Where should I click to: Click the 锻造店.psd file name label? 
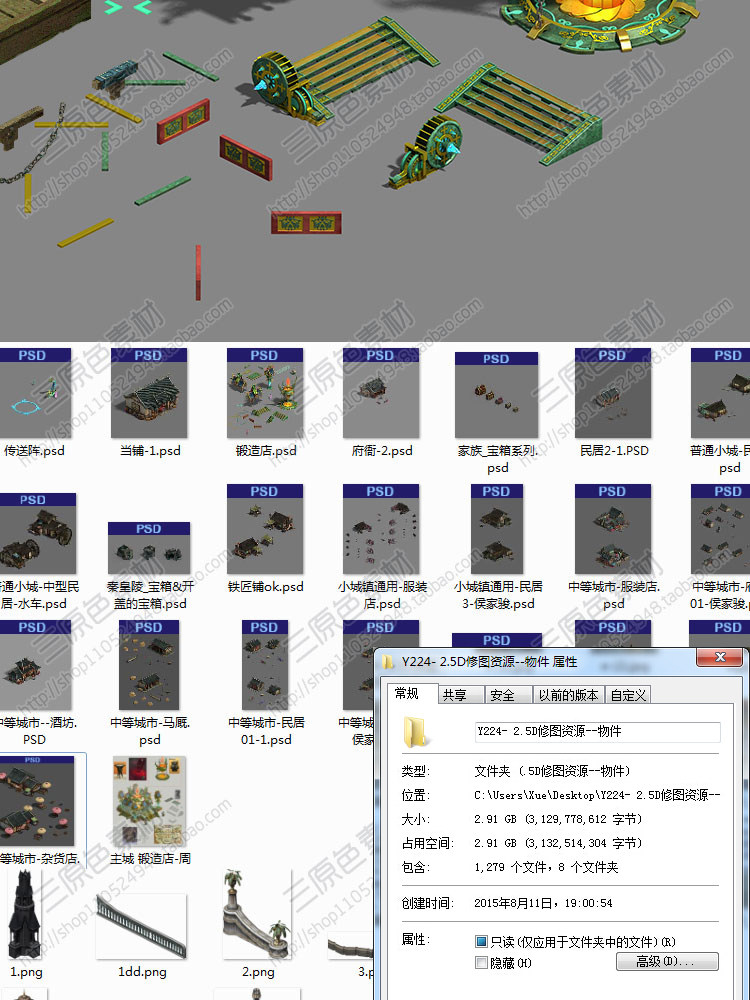click(x=266, y=451)
